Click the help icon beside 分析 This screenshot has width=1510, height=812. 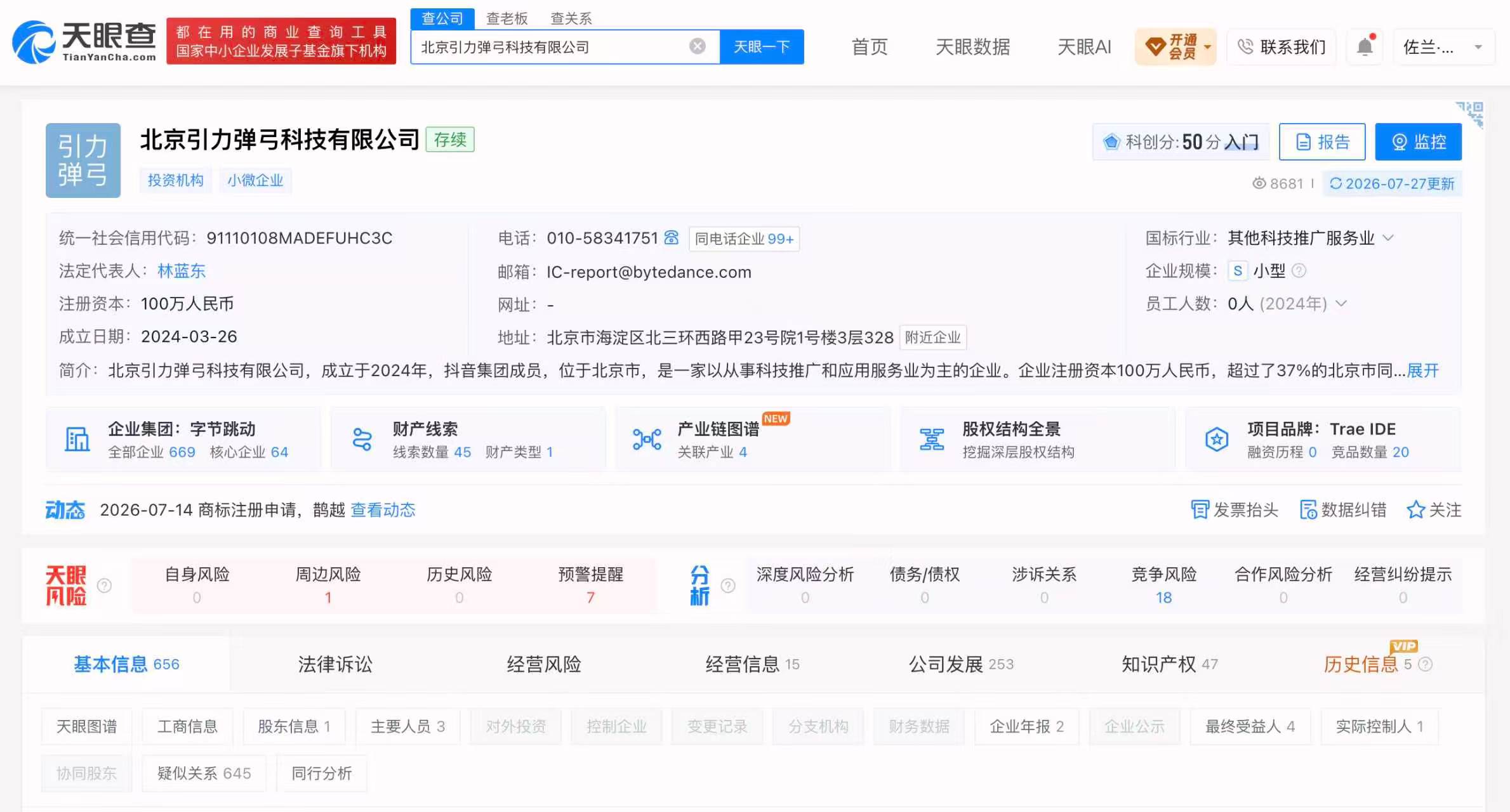[x=728, y=586]
